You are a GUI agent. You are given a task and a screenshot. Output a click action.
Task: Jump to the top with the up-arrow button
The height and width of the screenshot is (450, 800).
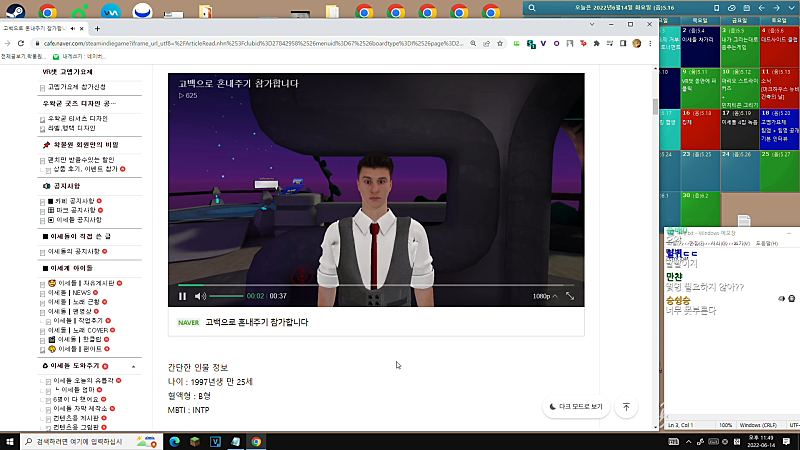coord(626,407)
